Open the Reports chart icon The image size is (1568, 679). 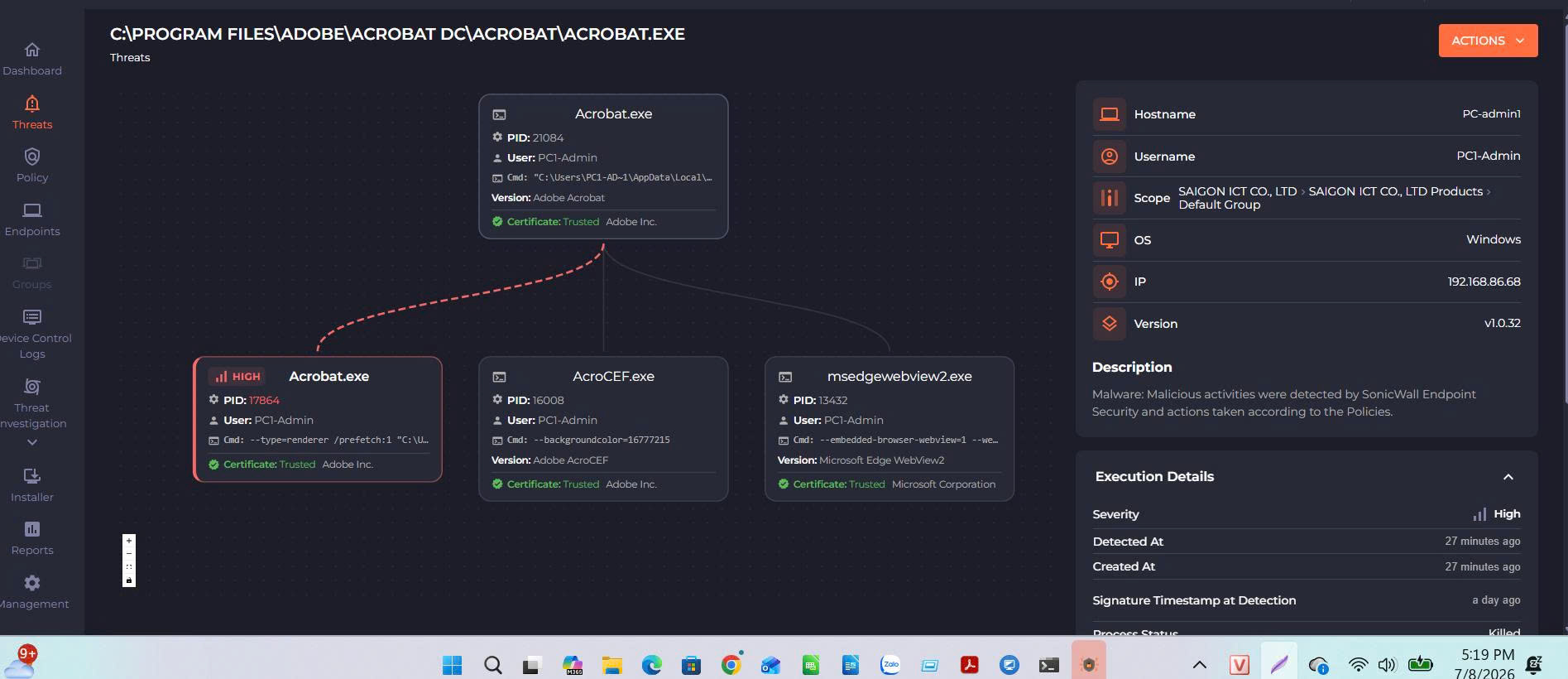[32, 529]
